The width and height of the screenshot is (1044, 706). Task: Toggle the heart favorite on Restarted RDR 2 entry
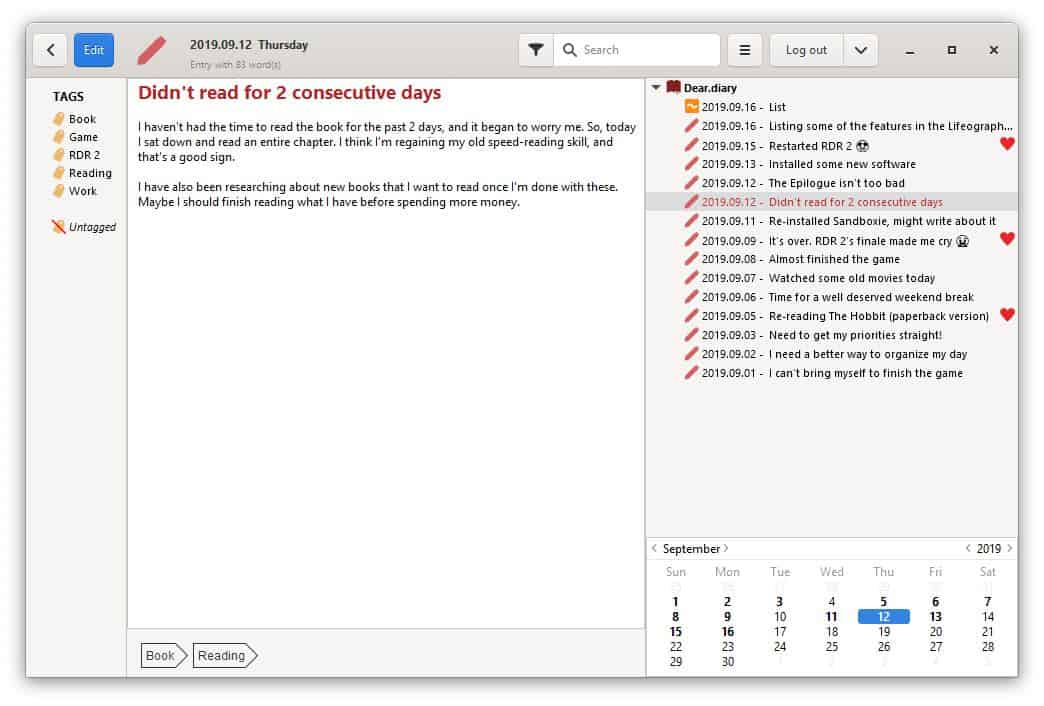[x=1005, y=144]
